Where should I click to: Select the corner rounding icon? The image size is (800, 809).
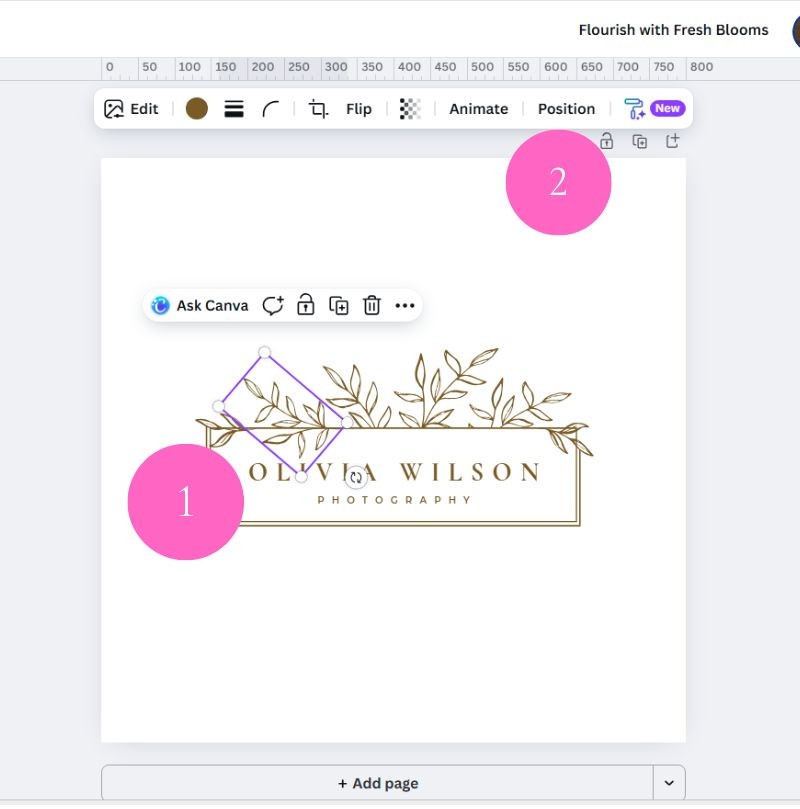[271, 109]
